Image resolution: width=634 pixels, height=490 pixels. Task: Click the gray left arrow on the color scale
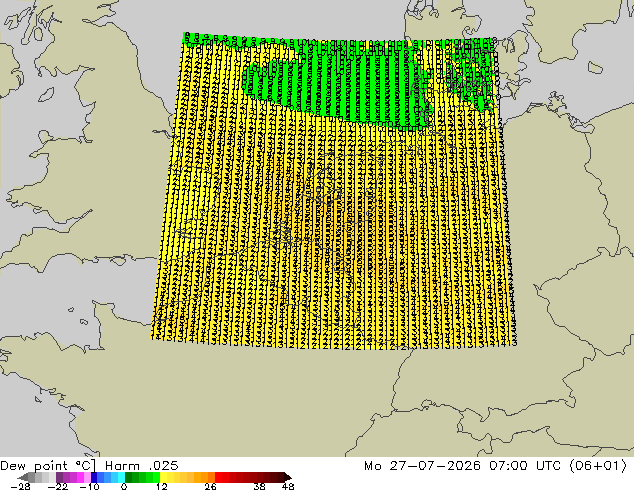(23, 477)
